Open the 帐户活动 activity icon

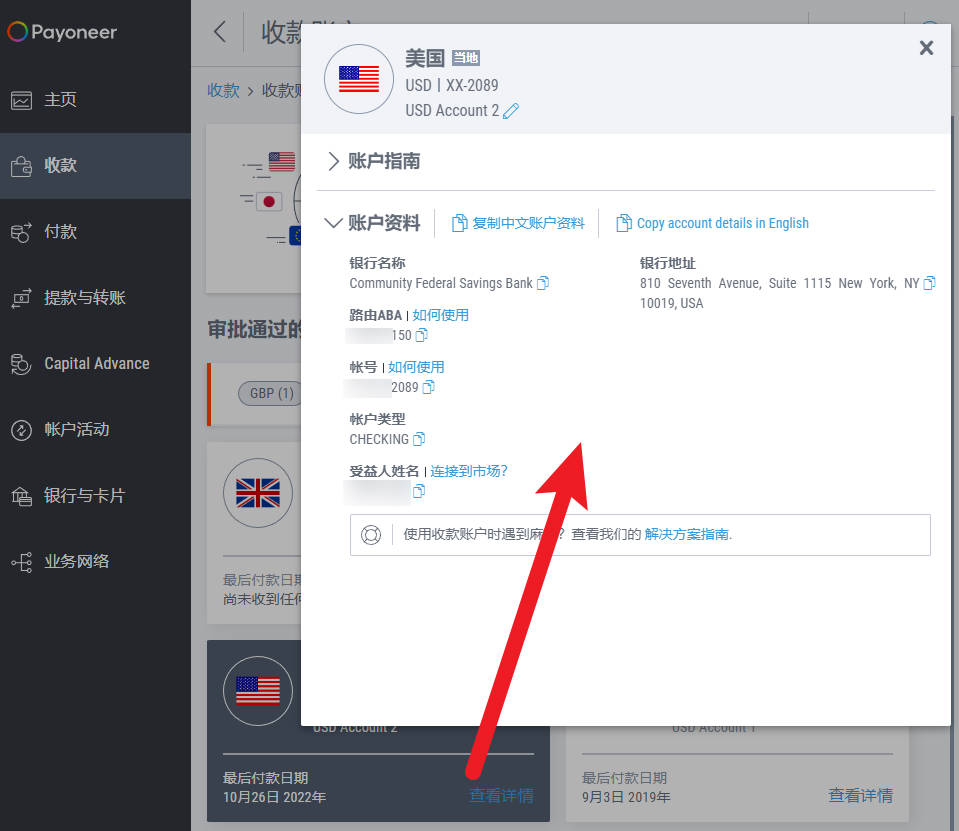coord(21,430)
